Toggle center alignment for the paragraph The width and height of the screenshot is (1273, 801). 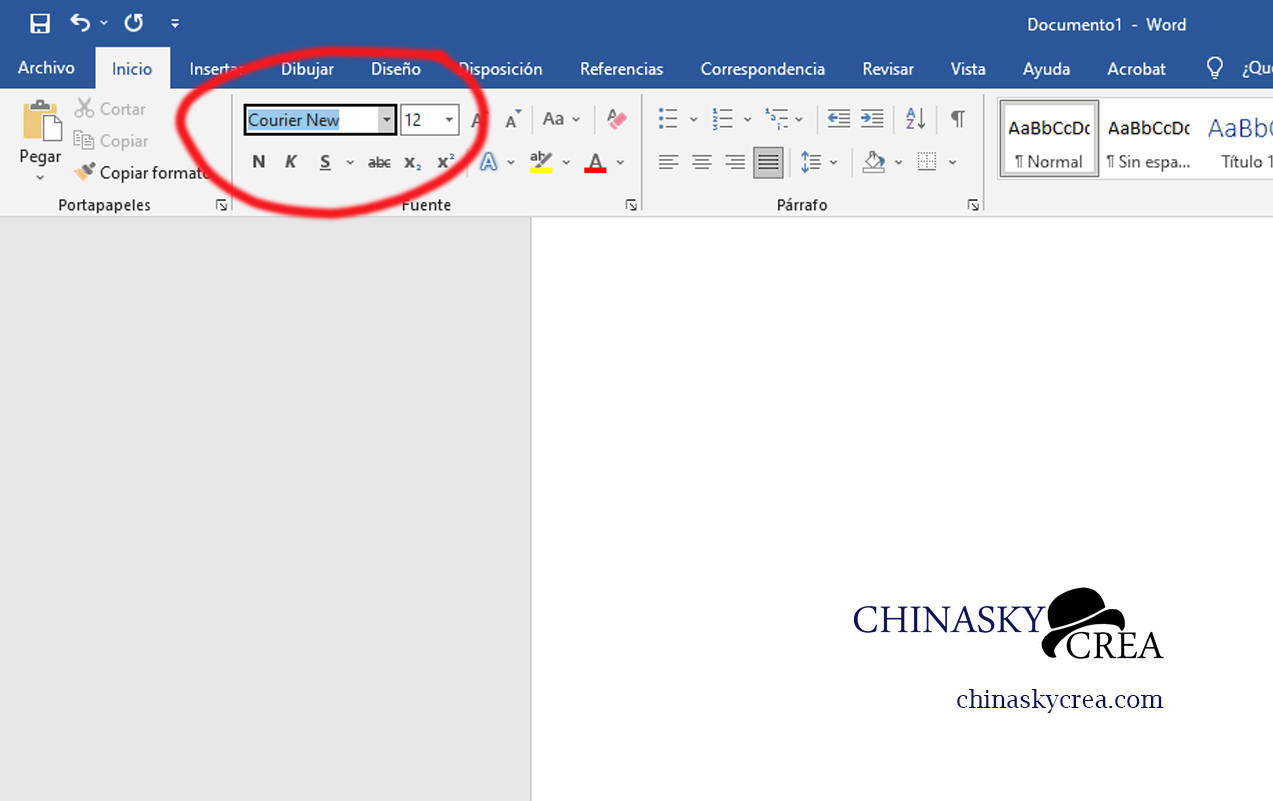pos(701,161)
